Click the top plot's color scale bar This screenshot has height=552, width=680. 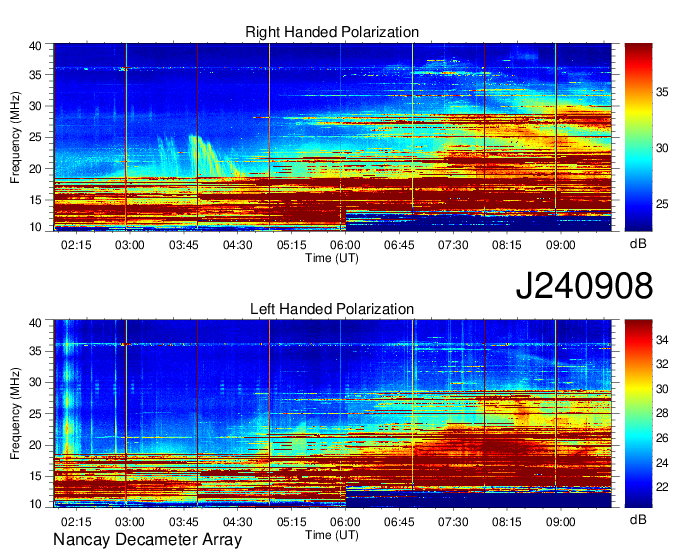pyautogui.click(x=638, y=137)
